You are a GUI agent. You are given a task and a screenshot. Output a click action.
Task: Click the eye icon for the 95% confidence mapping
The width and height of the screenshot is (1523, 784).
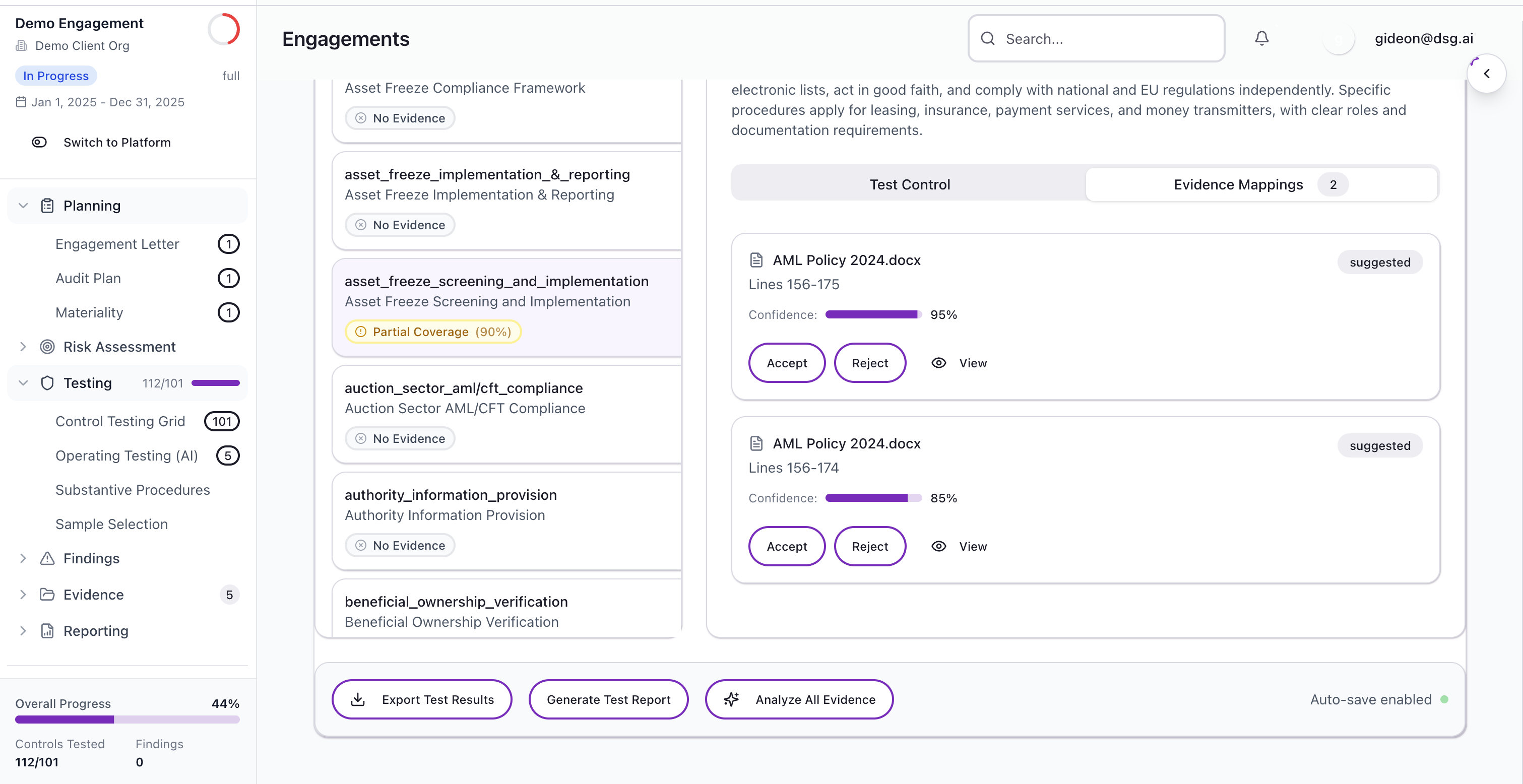click(x=939, y=362)
